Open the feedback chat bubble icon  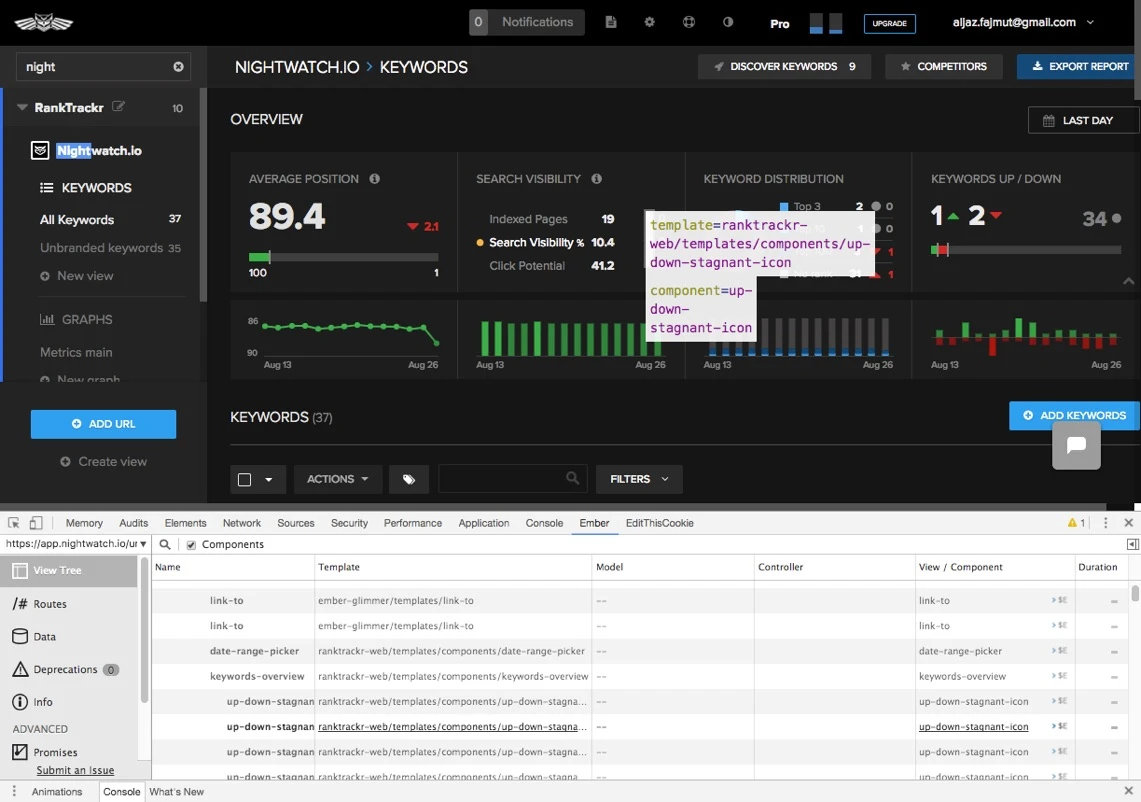1076,447
